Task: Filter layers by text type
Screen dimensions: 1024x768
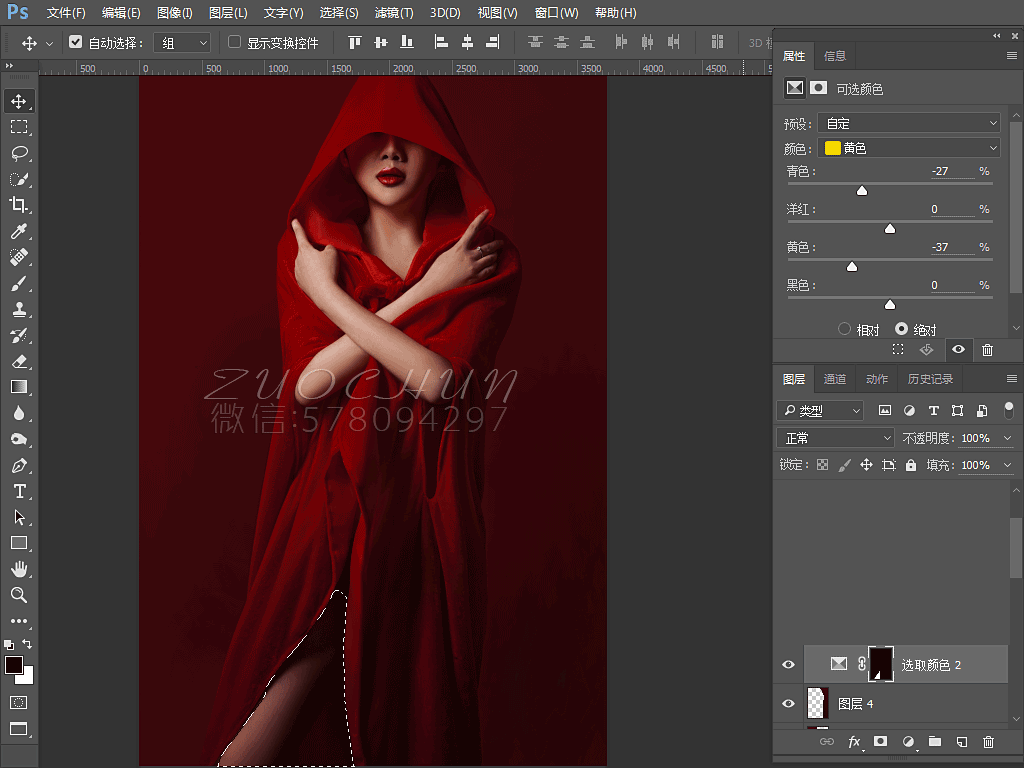Action: click(x=933, y=410)
